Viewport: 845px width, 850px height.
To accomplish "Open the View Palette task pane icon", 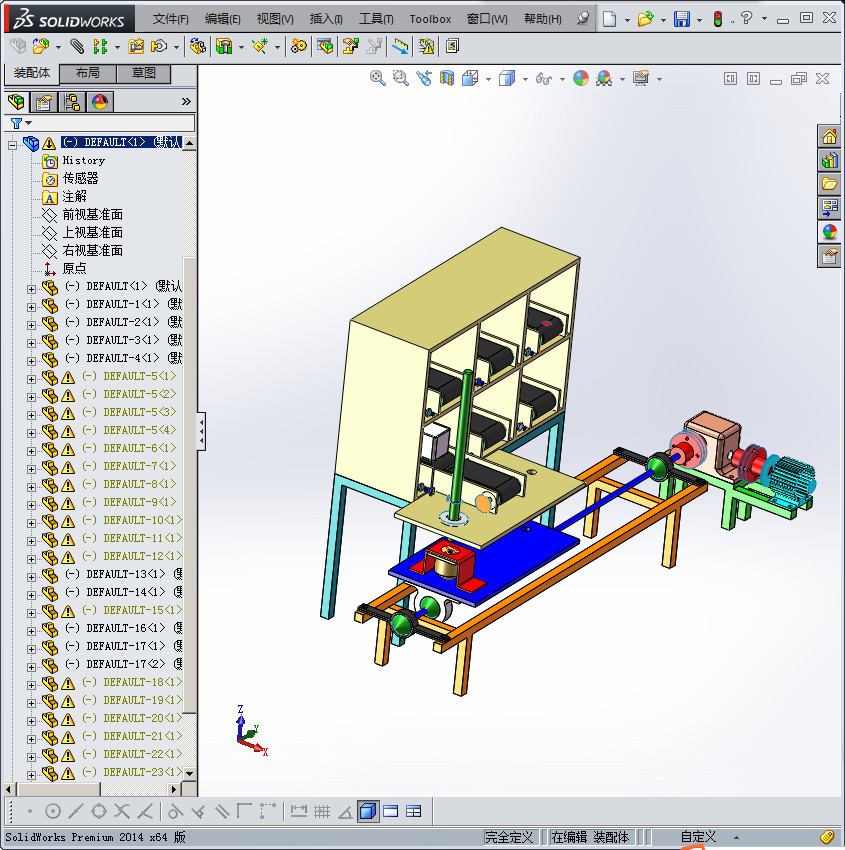I will coord(829,208).
